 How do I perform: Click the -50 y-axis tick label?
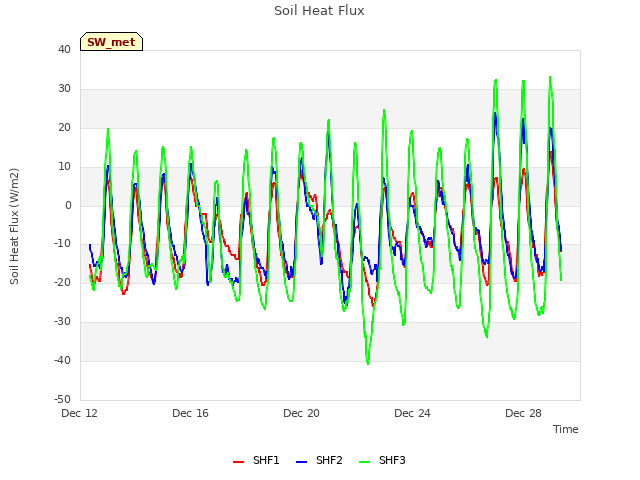tap(62, 399)
